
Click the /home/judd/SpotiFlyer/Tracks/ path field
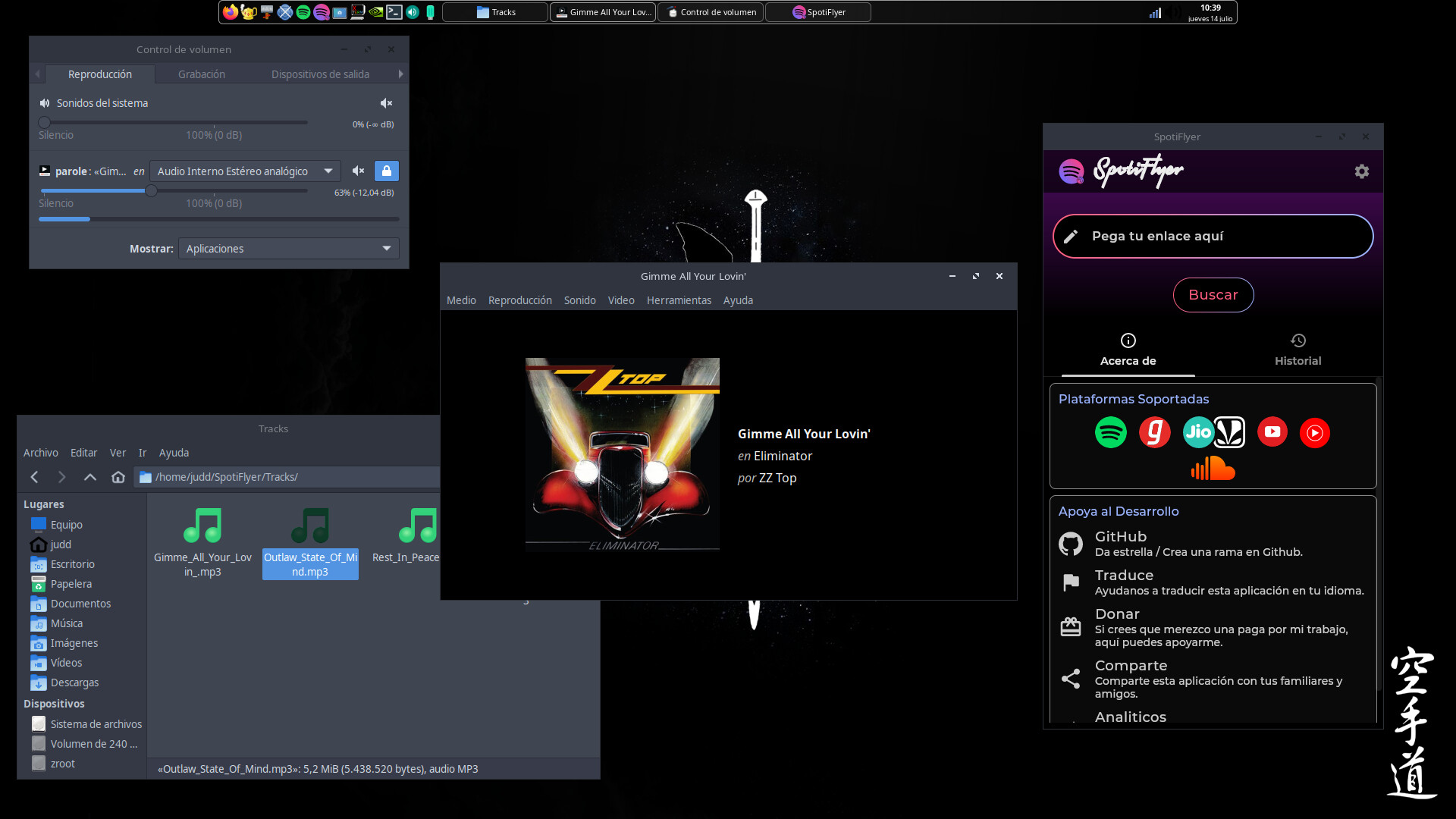(288, 477)
